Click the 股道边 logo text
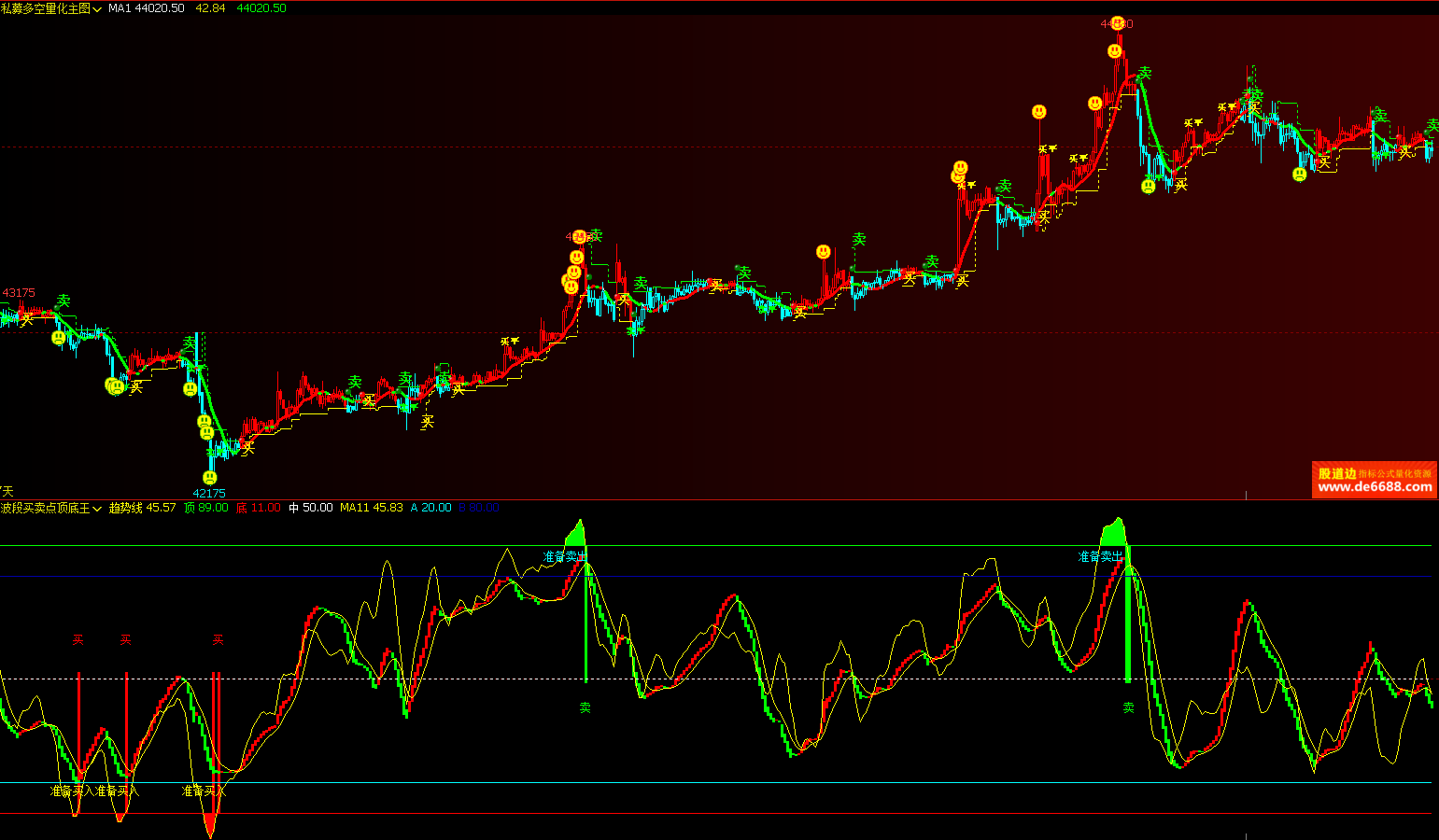This screenshot has width=1439, height=840. tap(1336, 473)
